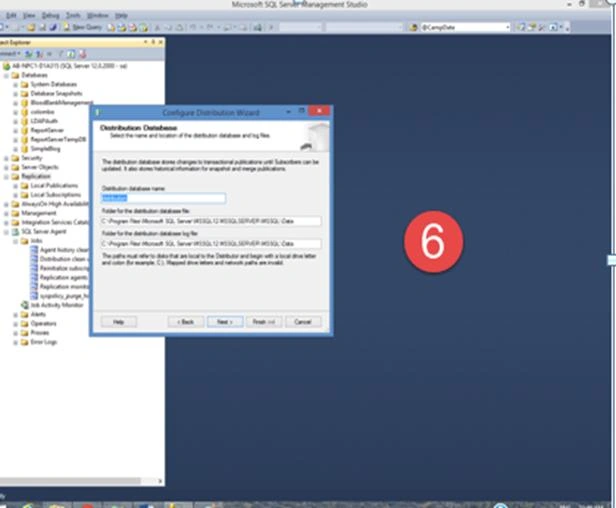Toggle auto-hide pin on Object Explorer
The height and width of the screenshot is (508, 616).
pos(153,42)
